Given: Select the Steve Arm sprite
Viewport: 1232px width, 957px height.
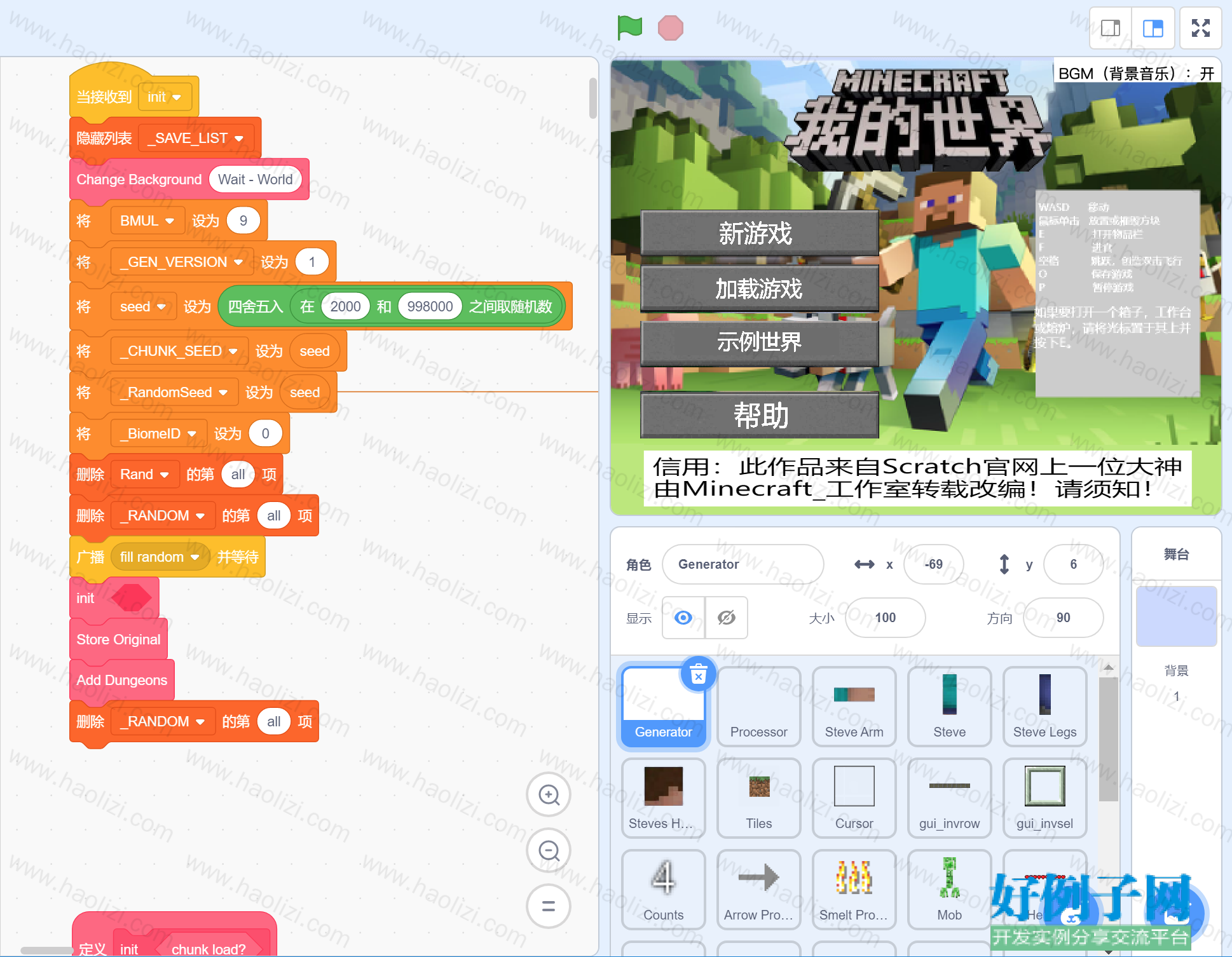Looking at the screenshot, I should pos(854,706).
